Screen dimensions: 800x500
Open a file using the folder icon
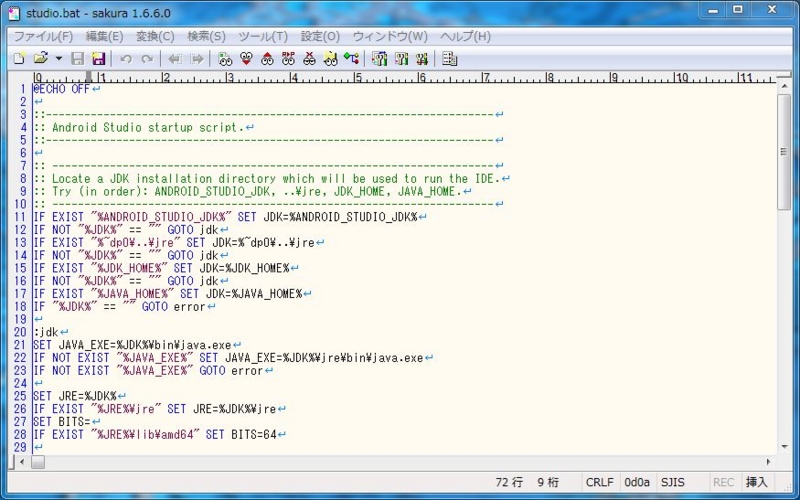(41, 59)
